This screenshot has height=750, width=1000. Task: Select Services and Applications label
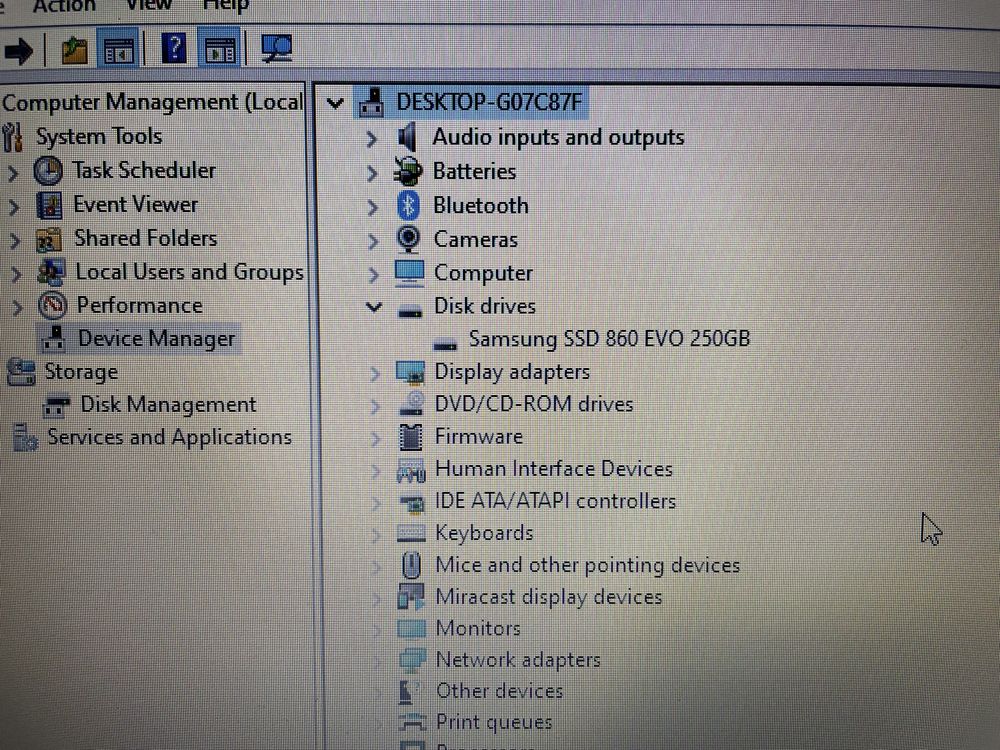[x=170, y=438]
